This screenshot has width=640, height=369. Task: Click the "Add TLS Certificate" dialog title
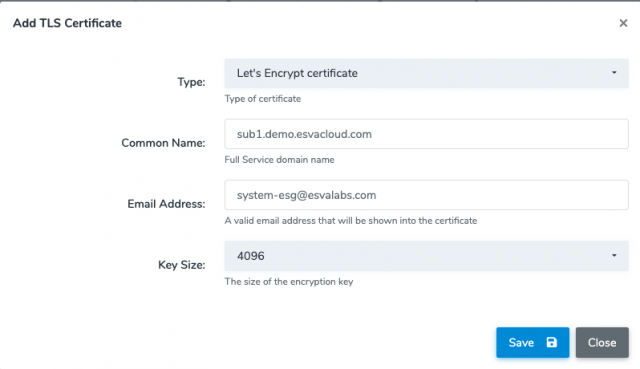(x=67, y=23)
